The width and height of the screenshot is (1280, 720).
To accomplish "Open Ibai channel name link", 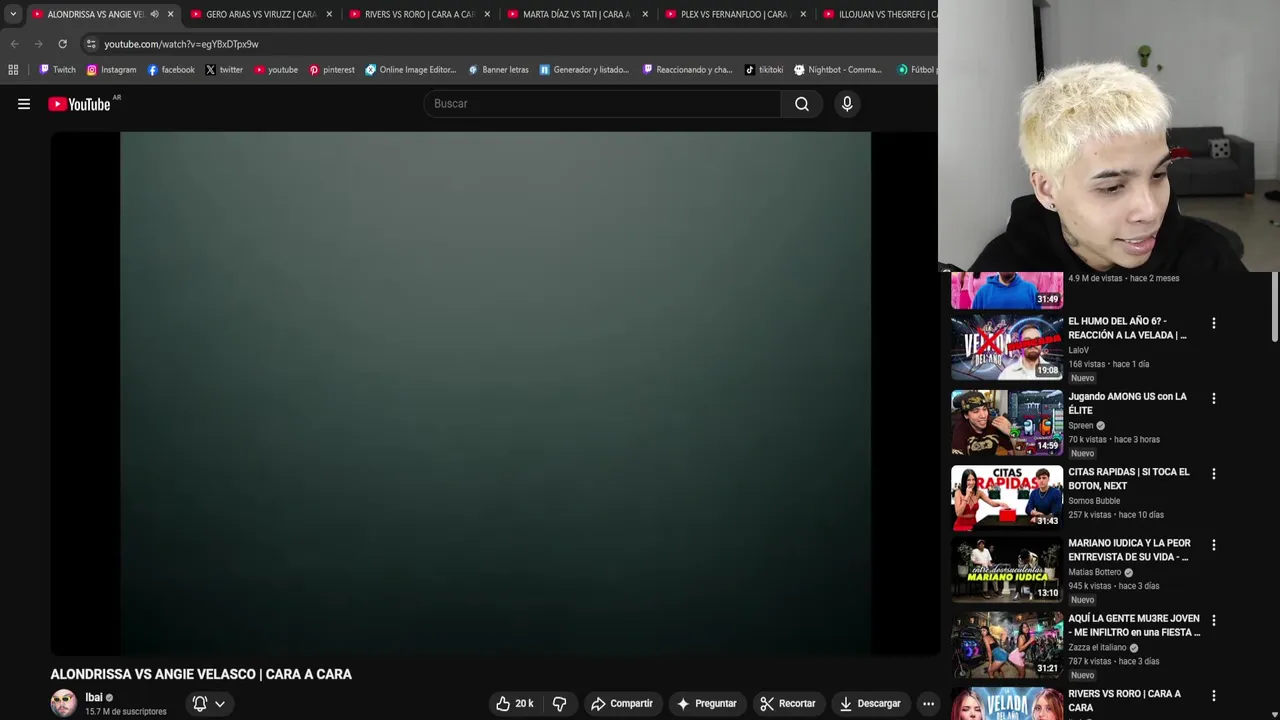I will pos(94,697).
